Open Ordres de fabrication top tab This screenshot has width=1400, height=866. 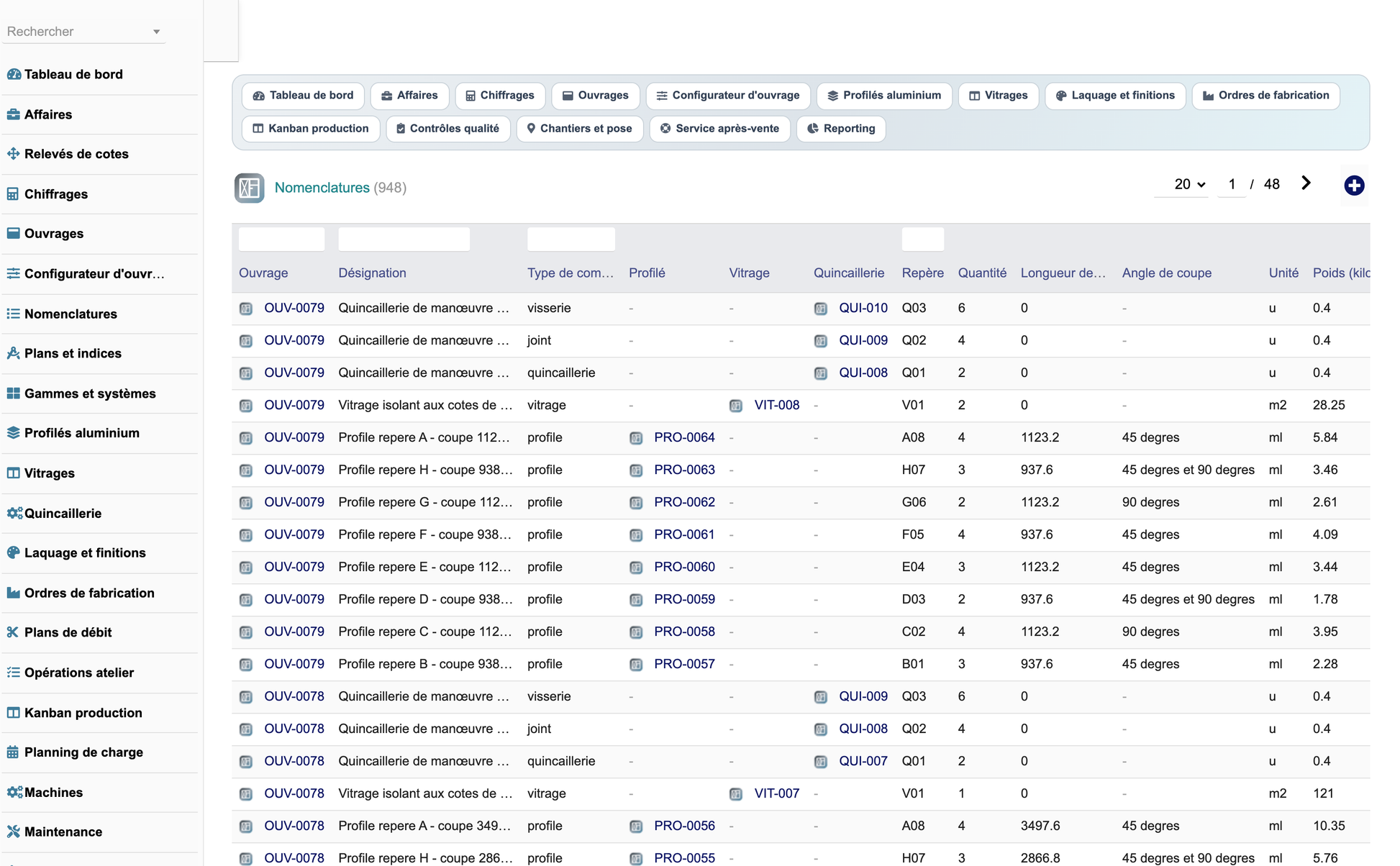pyautogui.click(x=1265, y=96)
